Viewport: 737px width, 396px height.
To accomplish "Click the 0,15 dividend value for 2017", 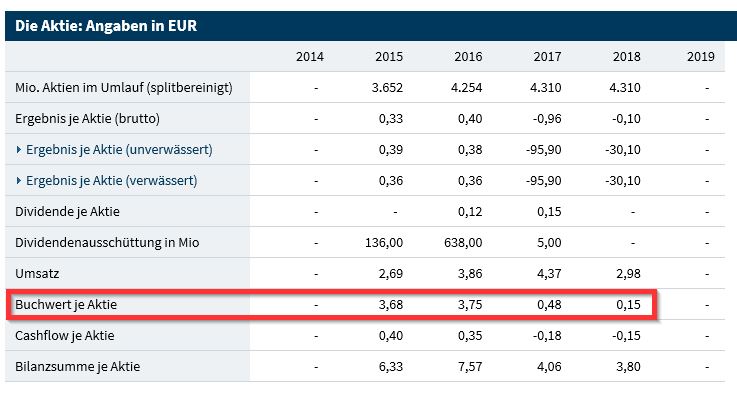I will (x=549, y=211).
